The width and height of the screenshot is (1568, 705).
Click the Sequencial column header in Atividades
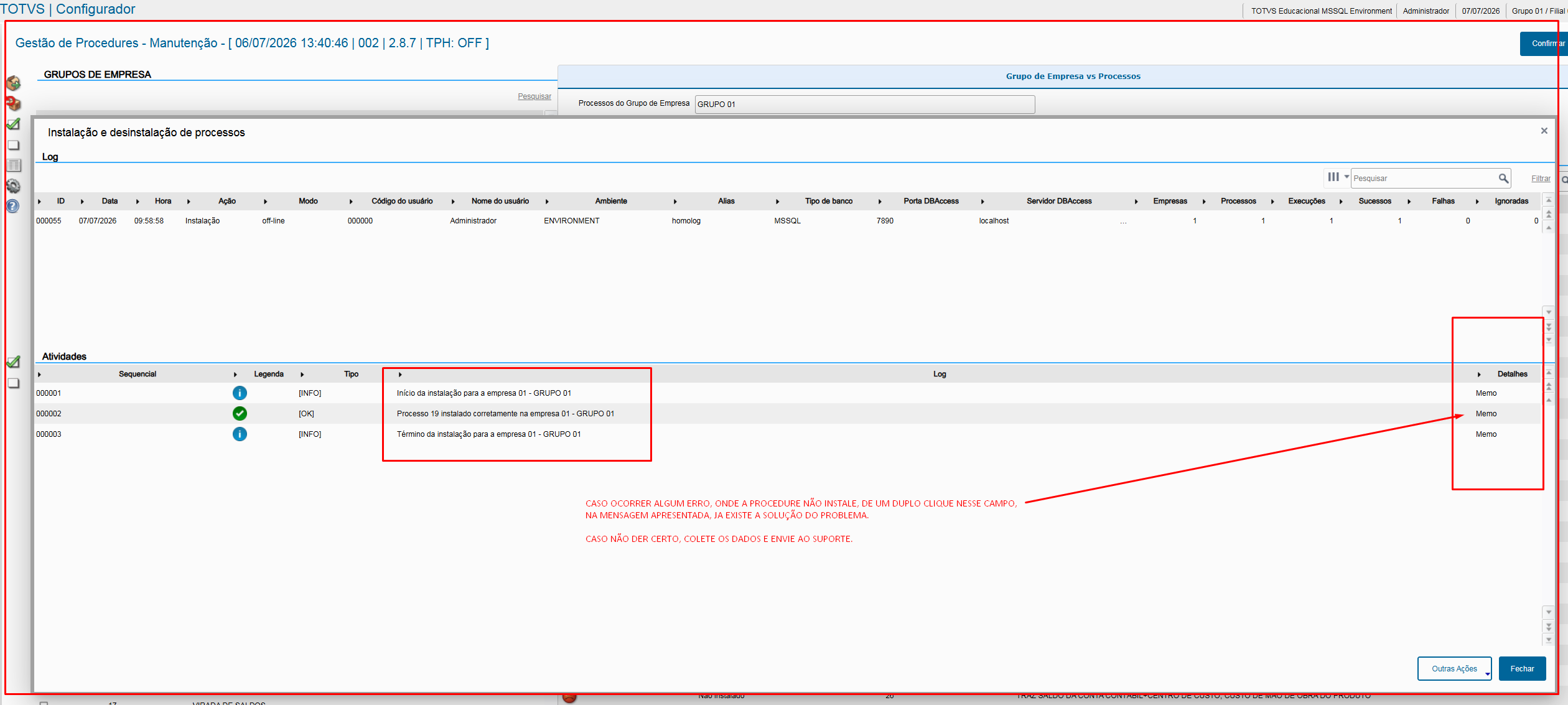(x=138, y=374)
